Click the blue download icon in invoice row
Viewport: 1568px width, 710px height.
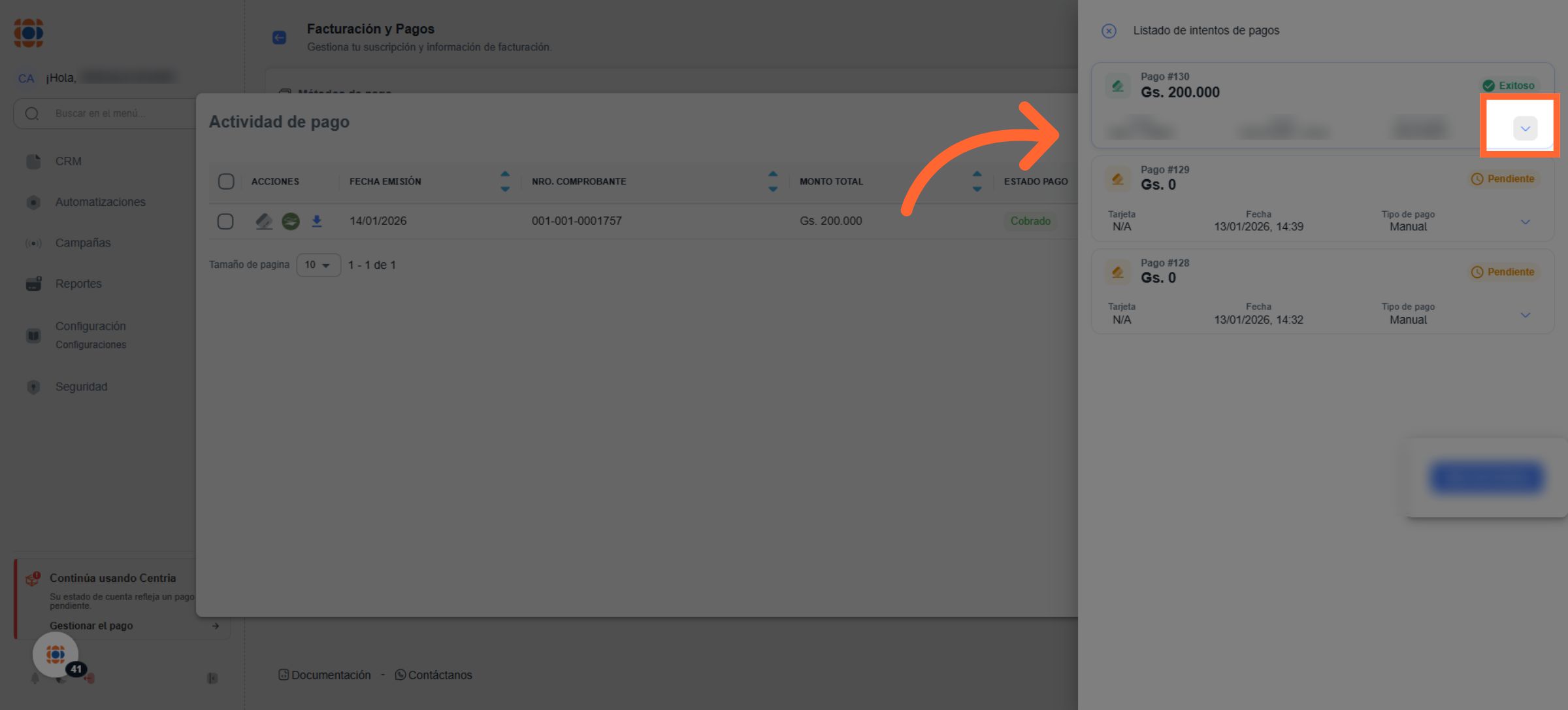point(316,221)
